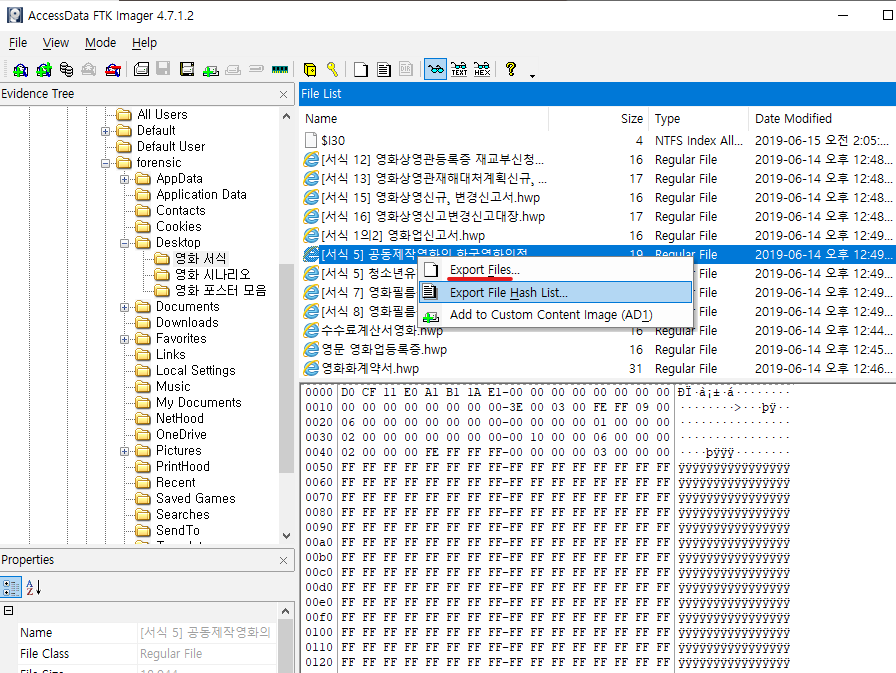
Task: Open the Image Mounting toolbar icon
Action: click(66, 70)
